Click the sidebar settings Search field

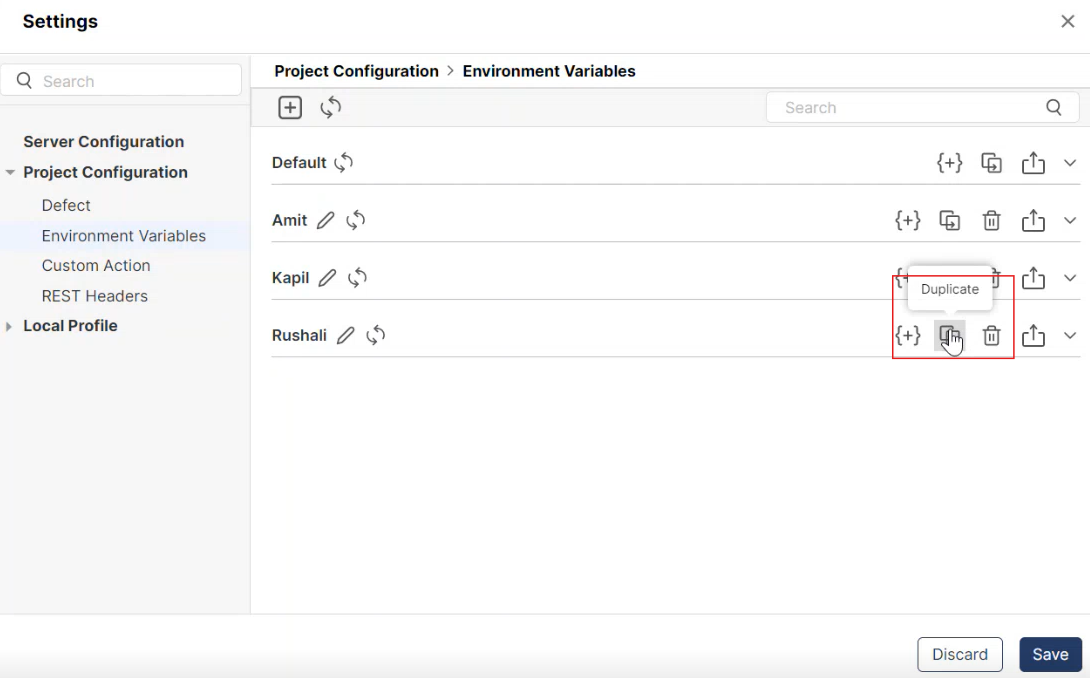point(121,81)
